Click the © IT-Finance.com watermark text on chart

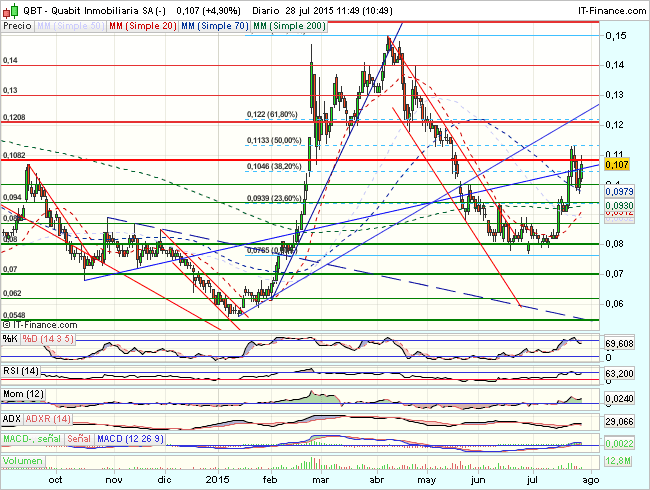tap(40, 325)
